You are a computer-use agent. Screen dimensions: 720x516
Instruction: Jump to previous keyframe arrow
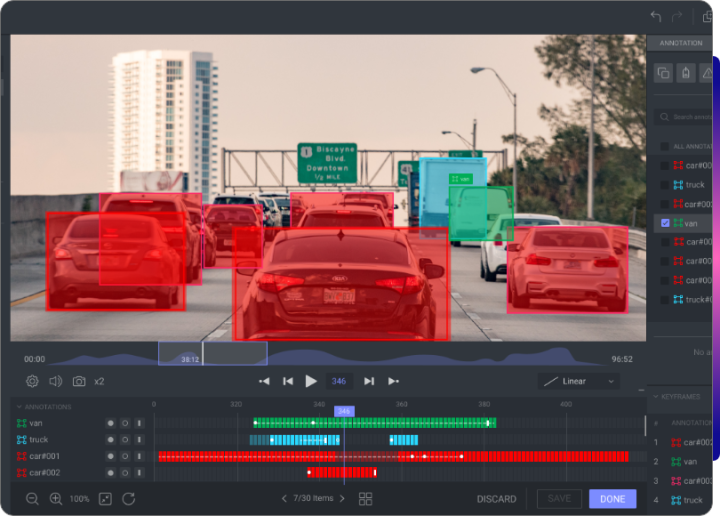click(264, 381)
